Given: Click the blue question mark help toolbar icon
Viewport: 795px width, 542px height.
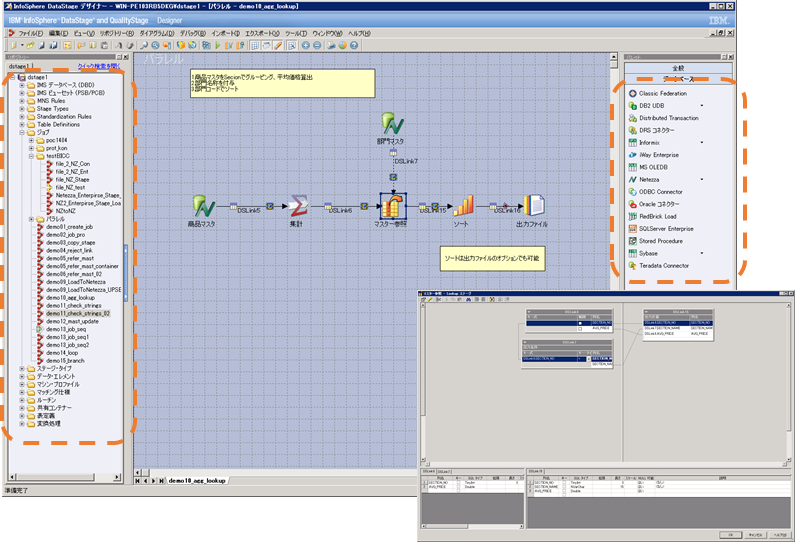Looking at the screenshot, I should click(x=354, y=45).
